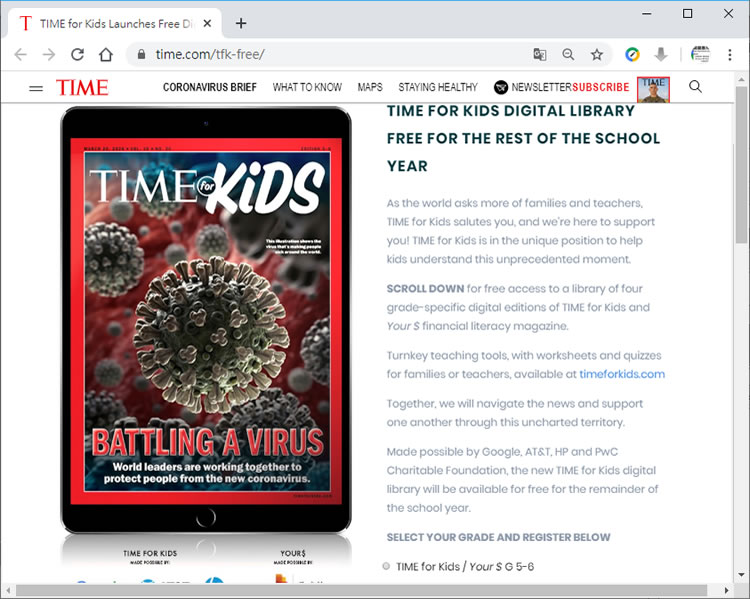Click the TIME magazine cover thumbnail

[x=653, y=89]
